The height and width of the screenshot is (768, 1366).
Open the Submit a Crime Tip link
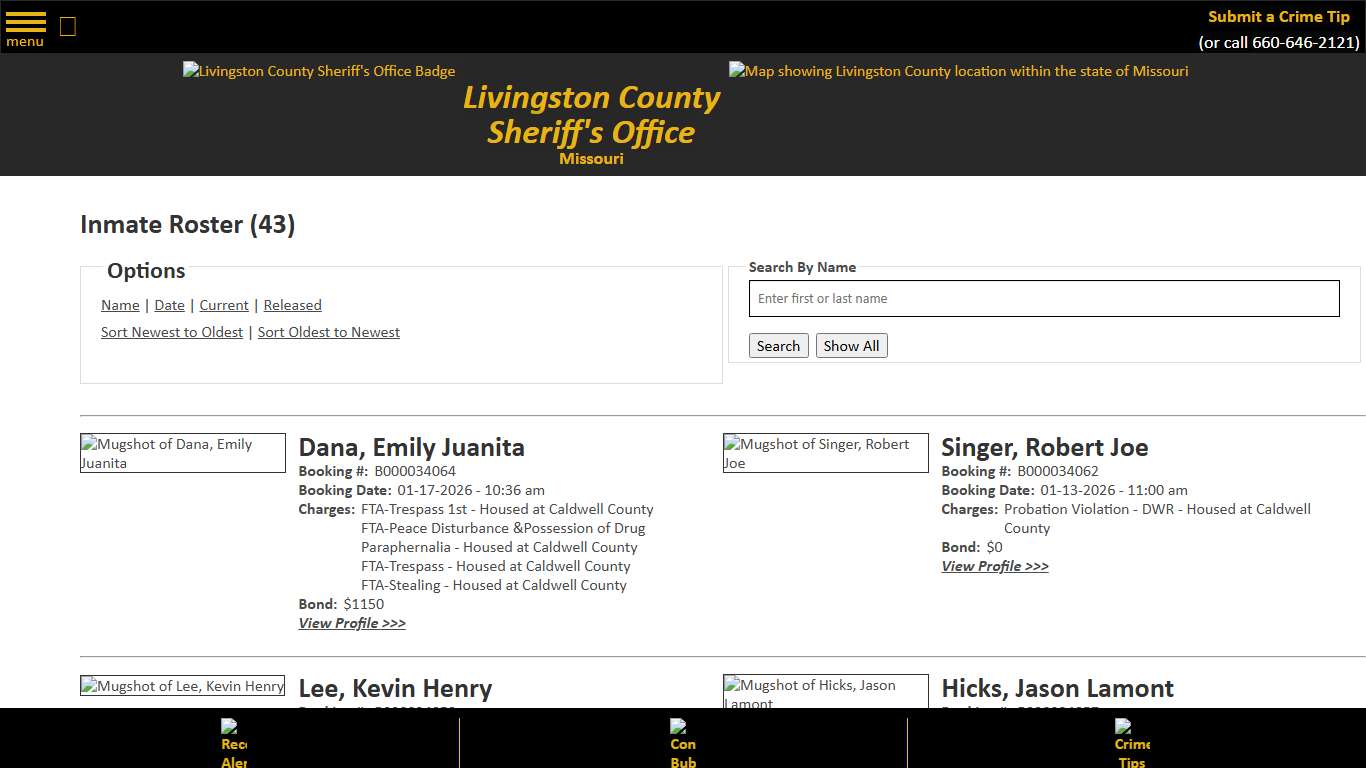click(x=1278, y=16)
